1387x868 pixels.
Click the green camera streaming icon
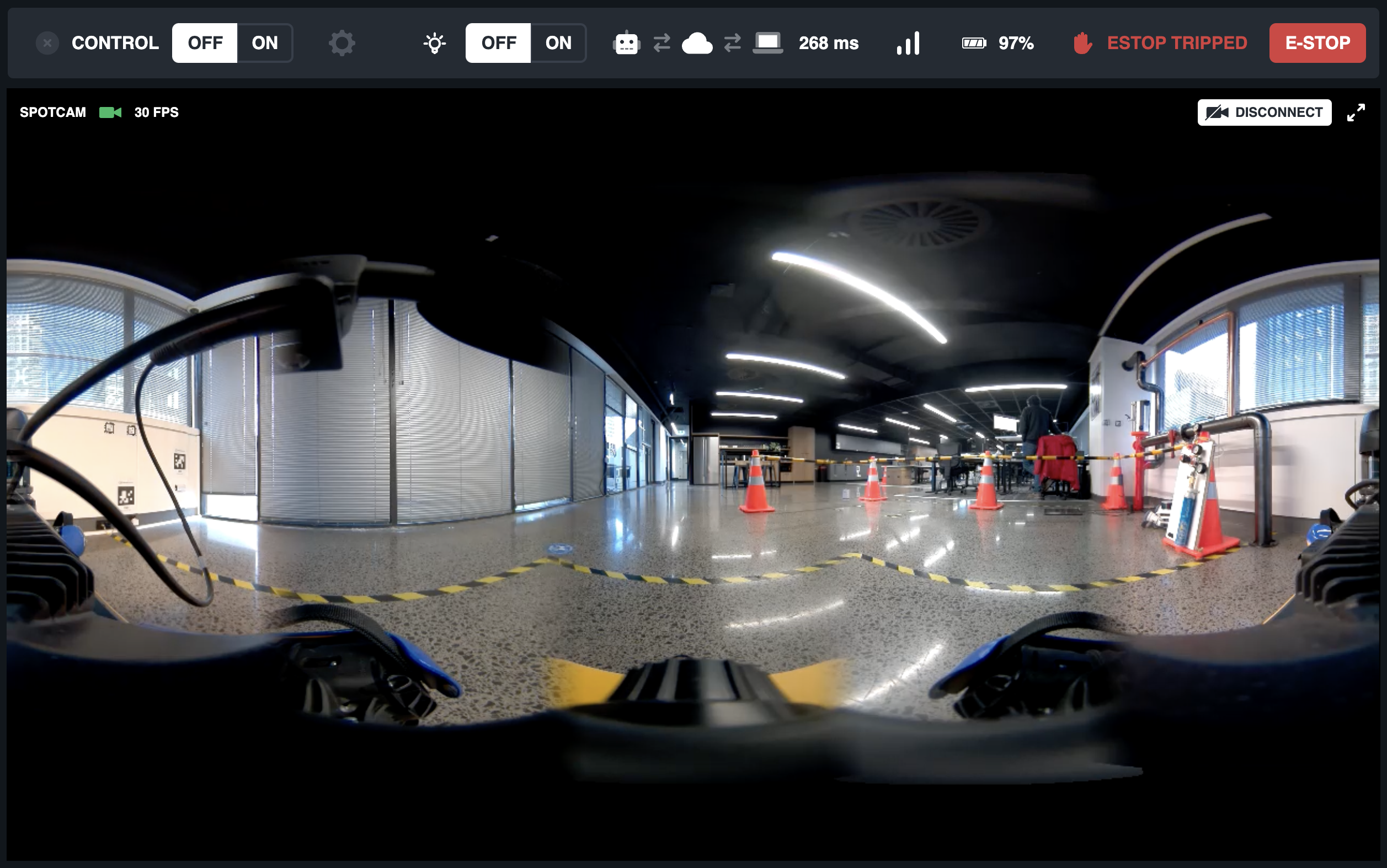point(110,112)
